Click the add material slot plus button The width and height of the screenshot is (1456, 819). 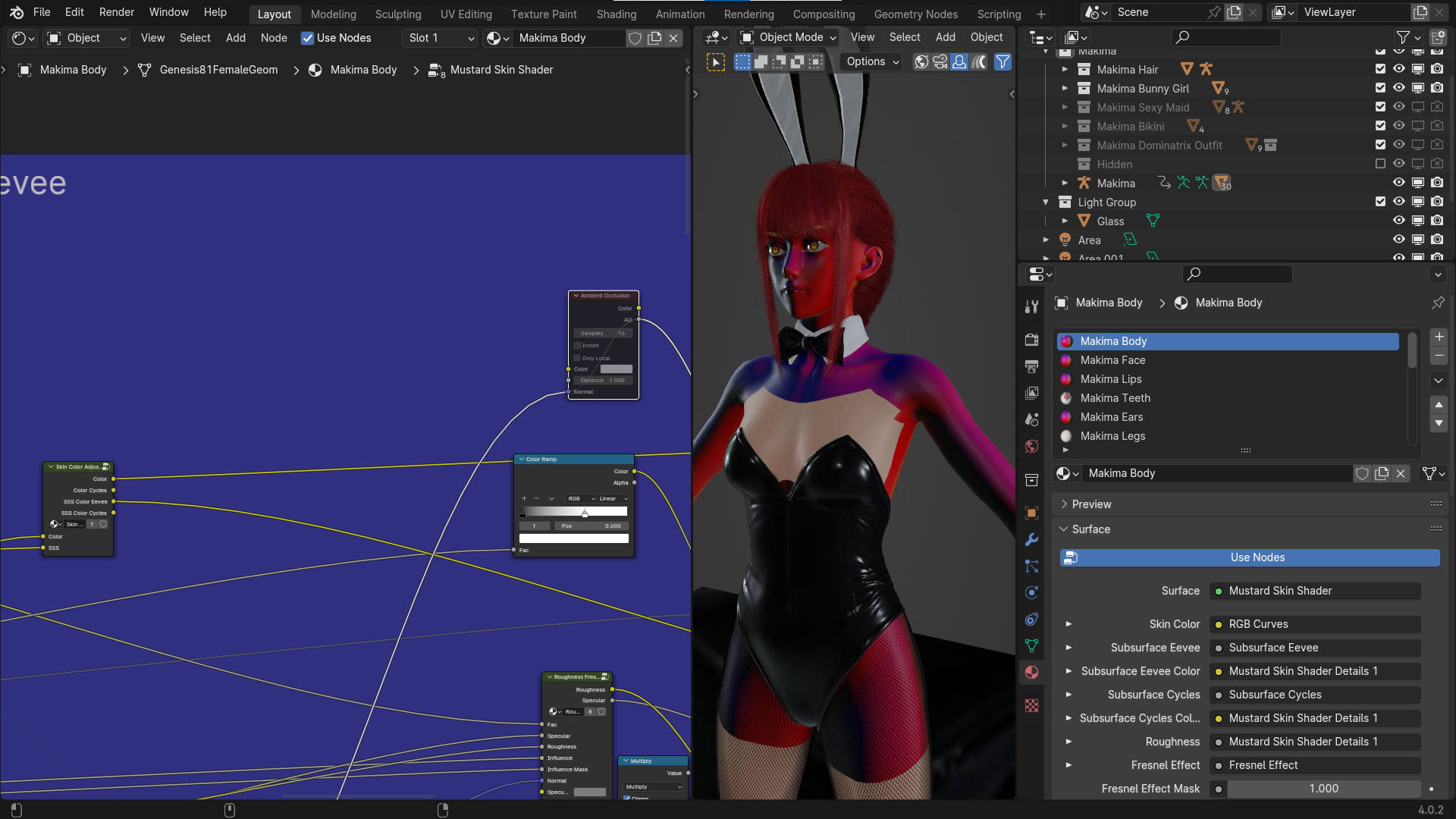[1439, 337]
